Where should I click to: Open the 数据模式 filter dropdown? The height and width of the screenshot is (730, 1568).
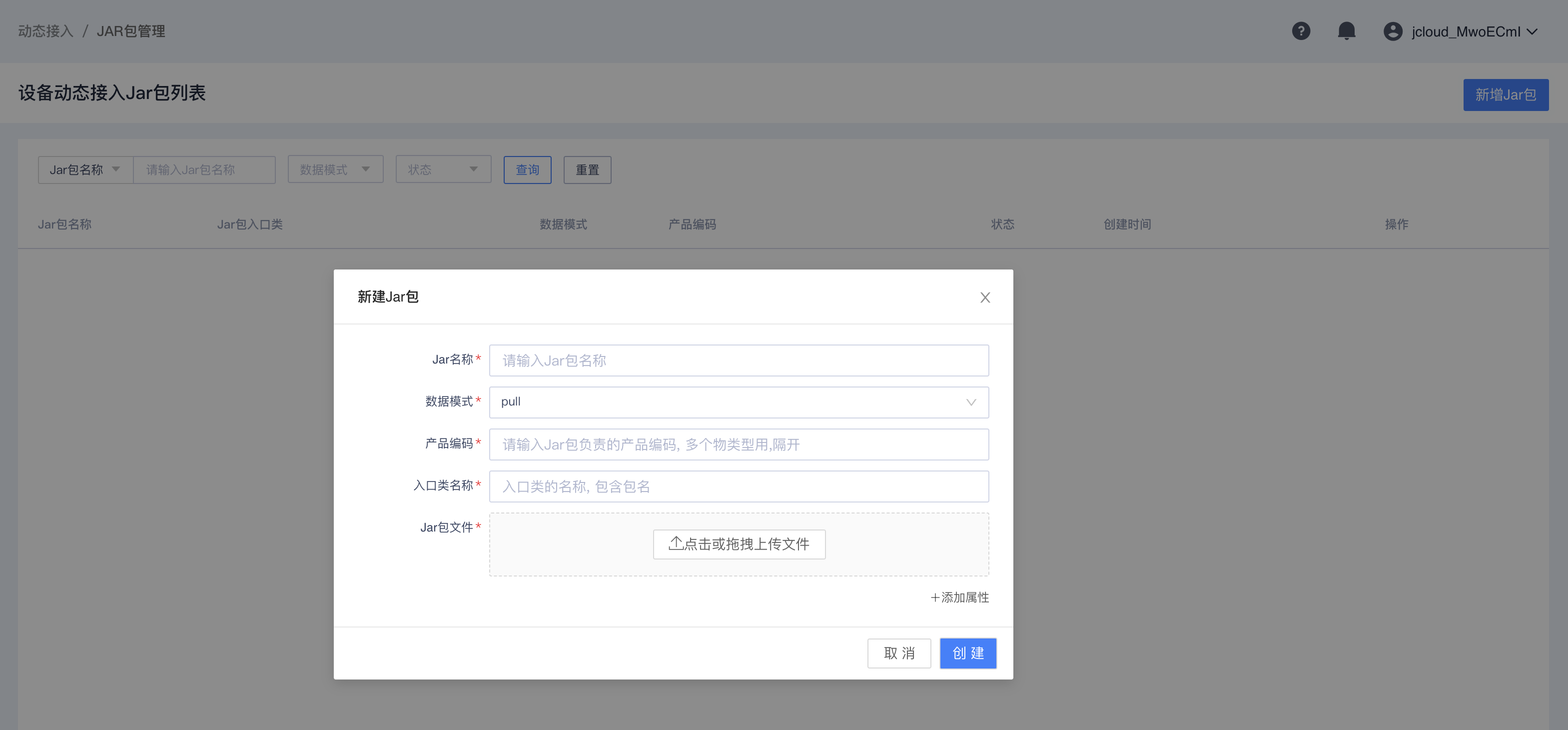coord(335,170)
